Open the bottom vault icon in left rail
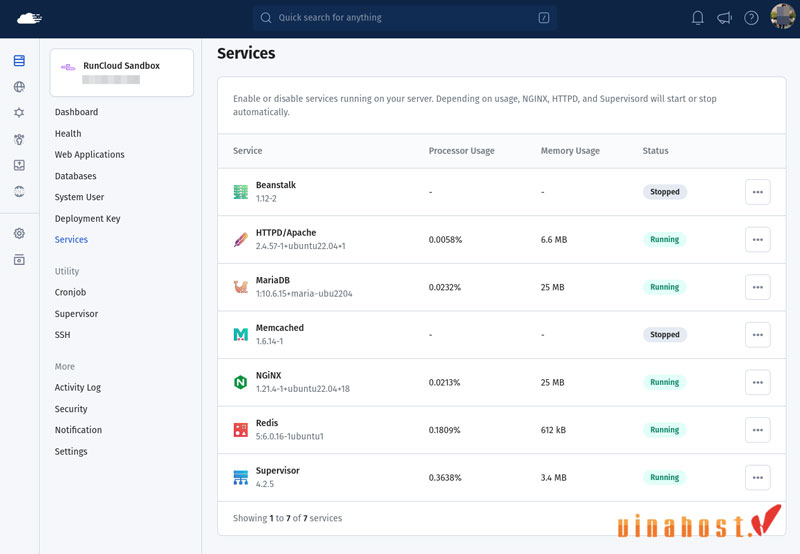800x554 pixels. [x=19, y=260]
